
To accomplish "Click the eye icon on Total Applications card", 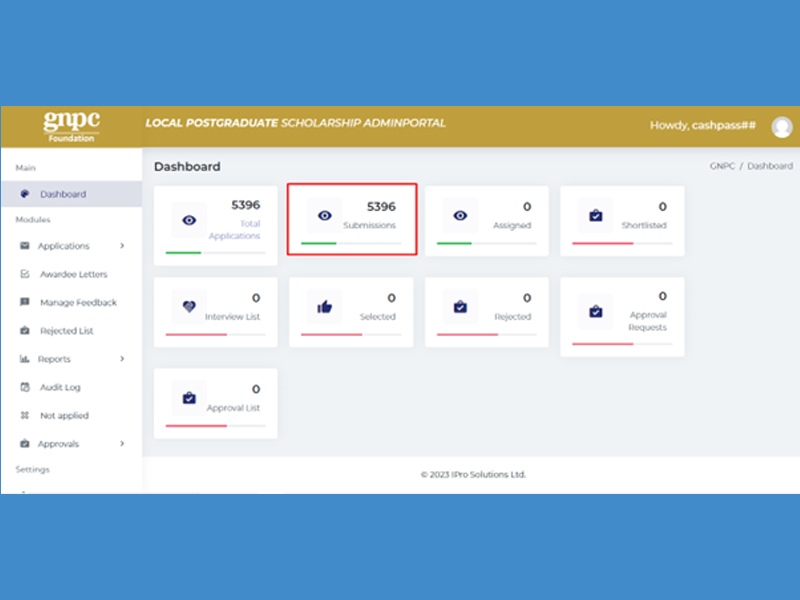I will point(189,219).
